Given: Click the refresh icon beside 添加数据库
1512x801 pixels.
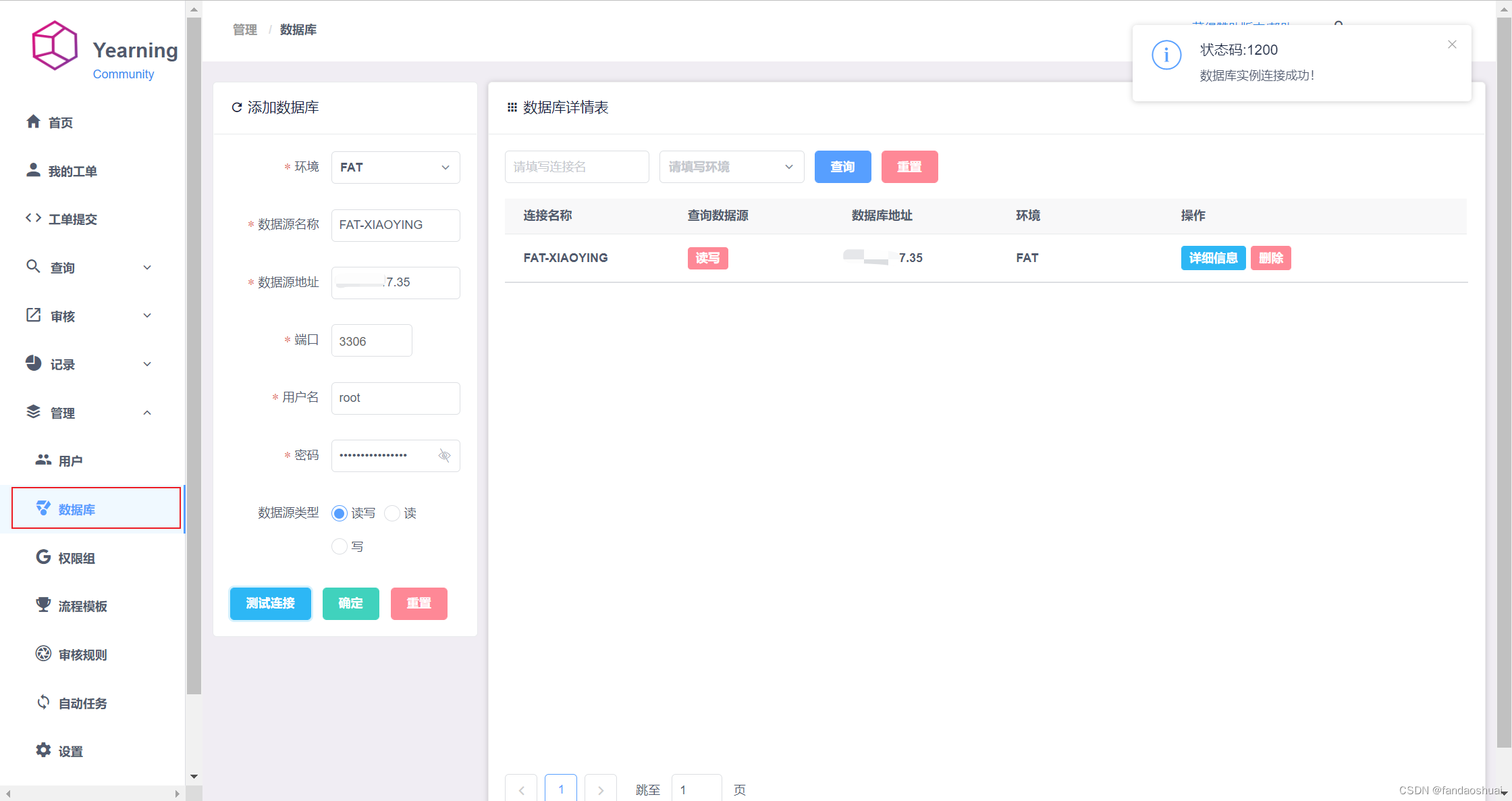Looking at the screenshot, I should (x=237, y=107).
